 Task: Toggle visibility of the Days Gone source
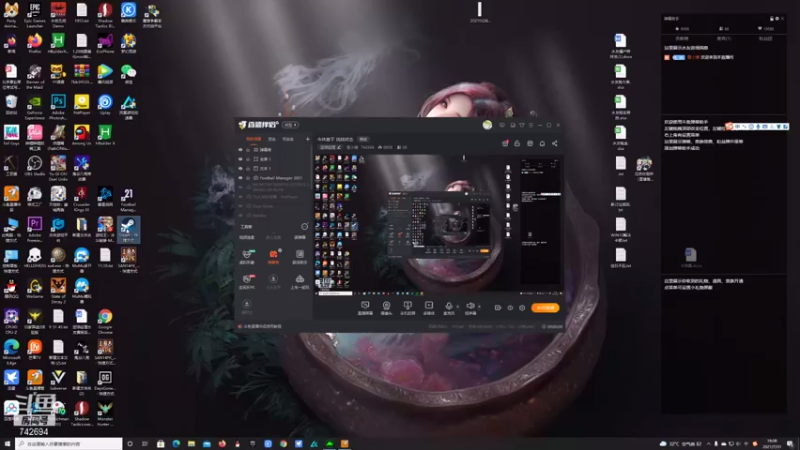tap(241, 206)
